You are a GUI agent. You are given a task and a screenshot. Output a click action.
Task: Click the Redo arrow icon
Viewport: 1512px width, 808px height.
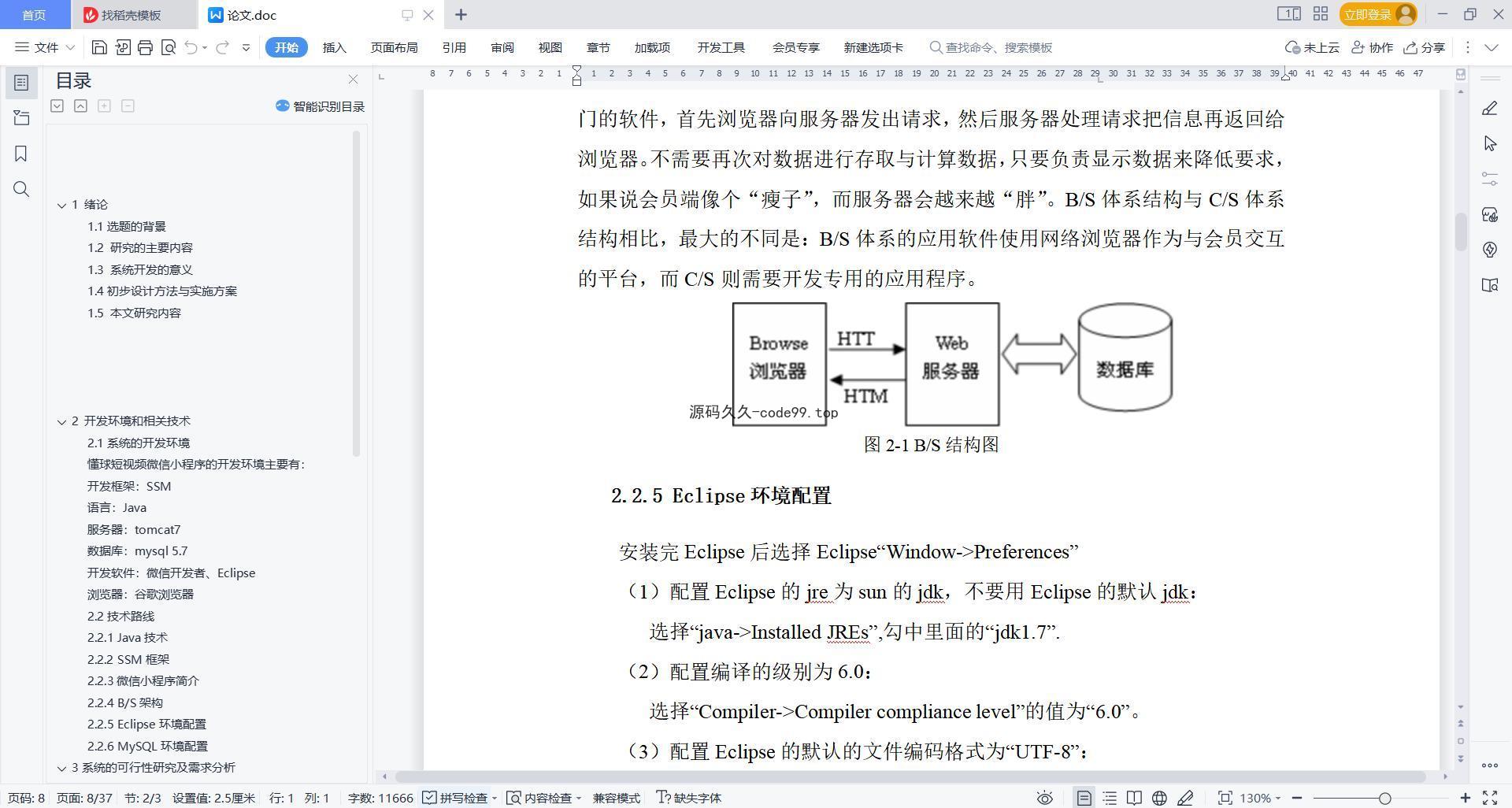[x=223, y=47]
